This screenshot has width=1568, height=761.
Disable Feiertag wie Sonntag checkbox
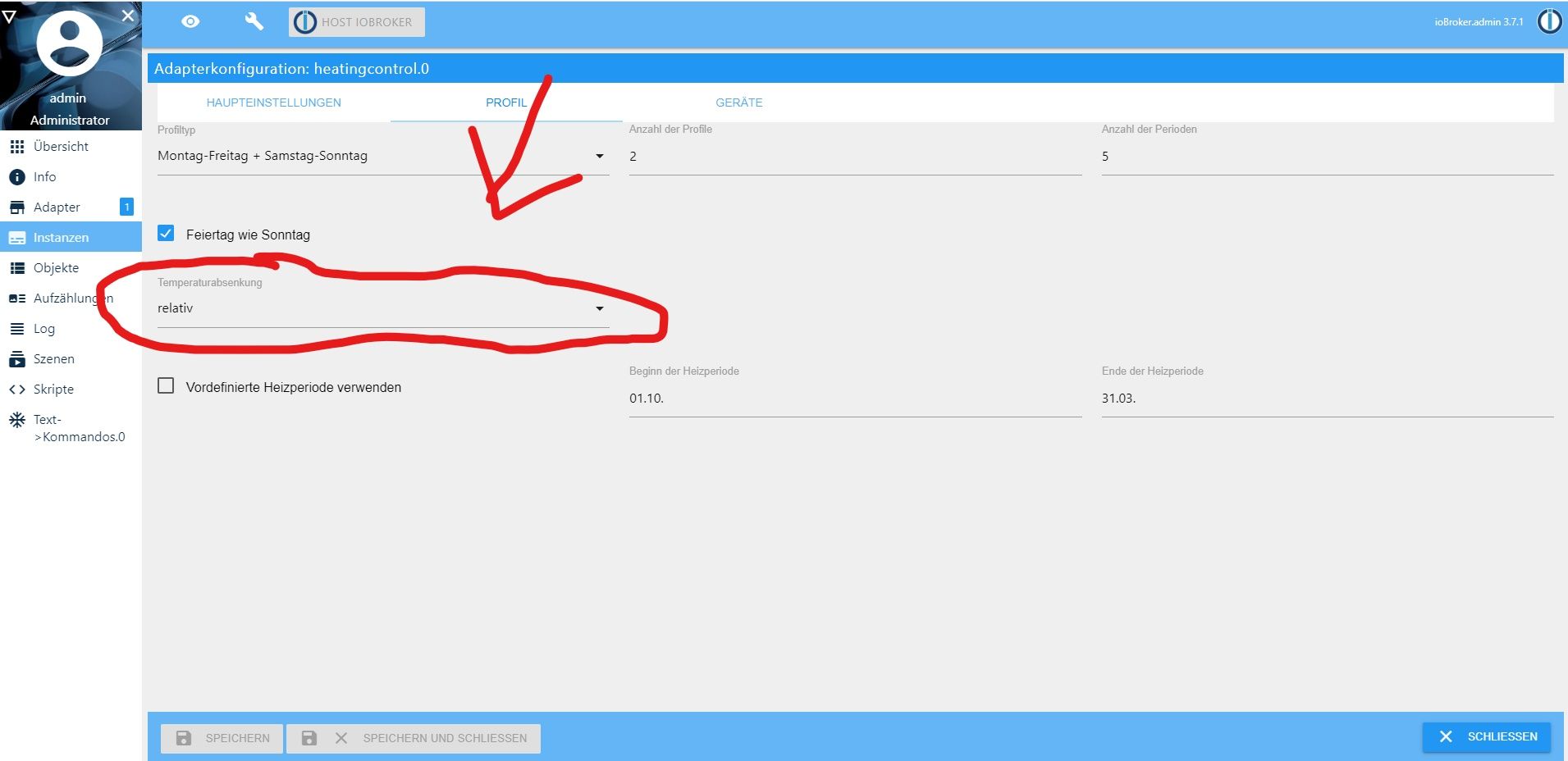pos(166,234)
